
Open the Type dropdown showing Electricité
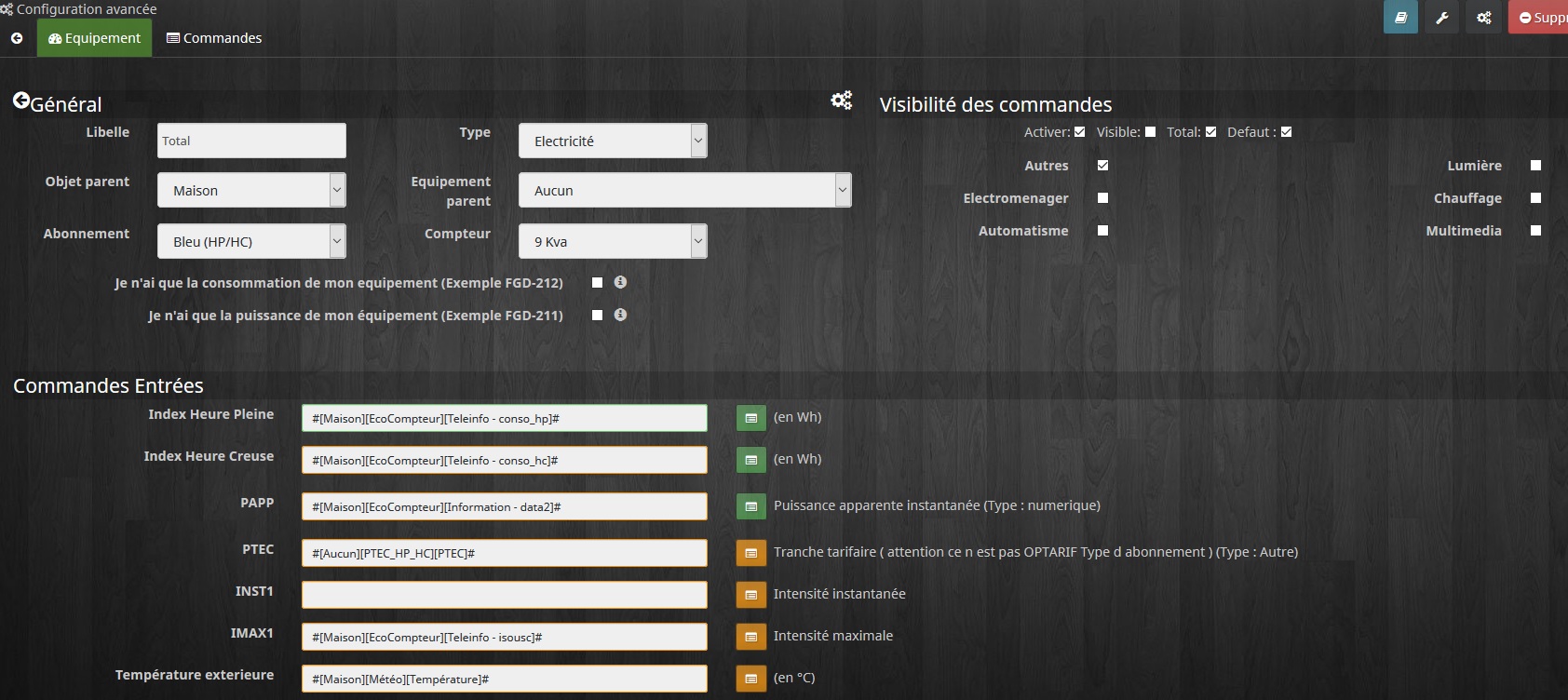[x=613, y=141]
